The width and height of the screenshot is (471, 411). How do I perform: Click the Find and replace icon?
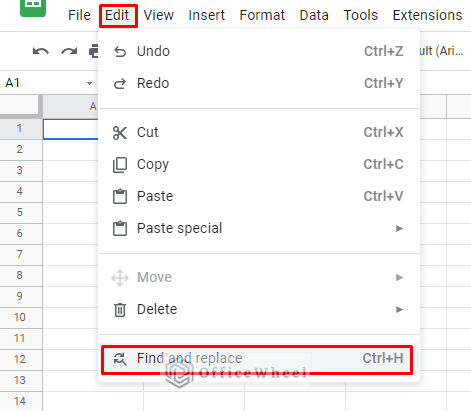120,359
